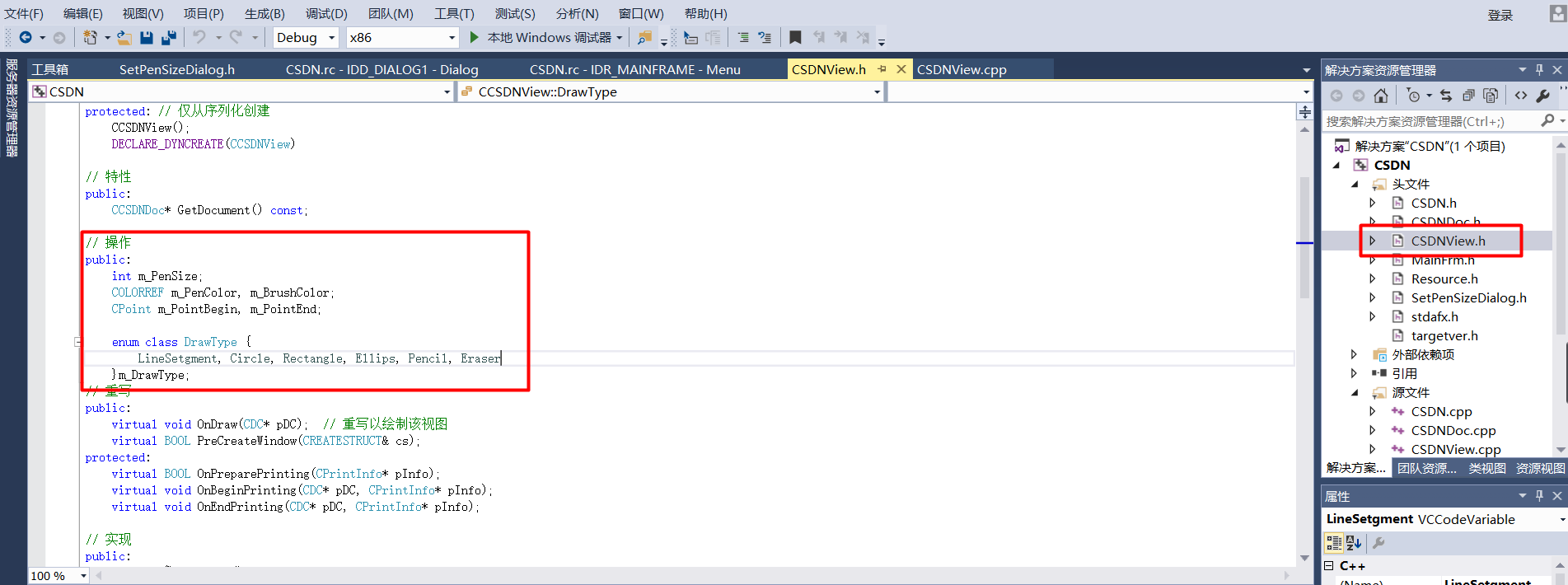Collapse the CSDN project node
This screenshot has height=585, width=1568.
pyautogui.click(x=1336, y=165)
